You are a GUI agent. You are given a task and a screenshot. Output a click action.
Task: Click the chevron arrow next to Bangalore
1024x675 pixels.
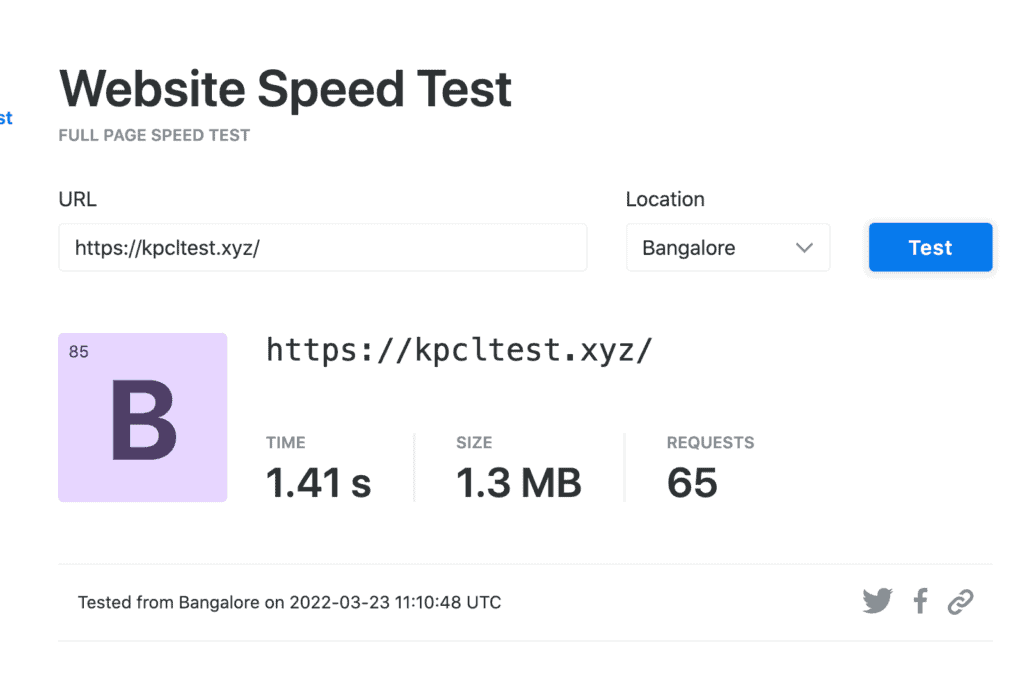pyautogui.click(x=804, y=247)
